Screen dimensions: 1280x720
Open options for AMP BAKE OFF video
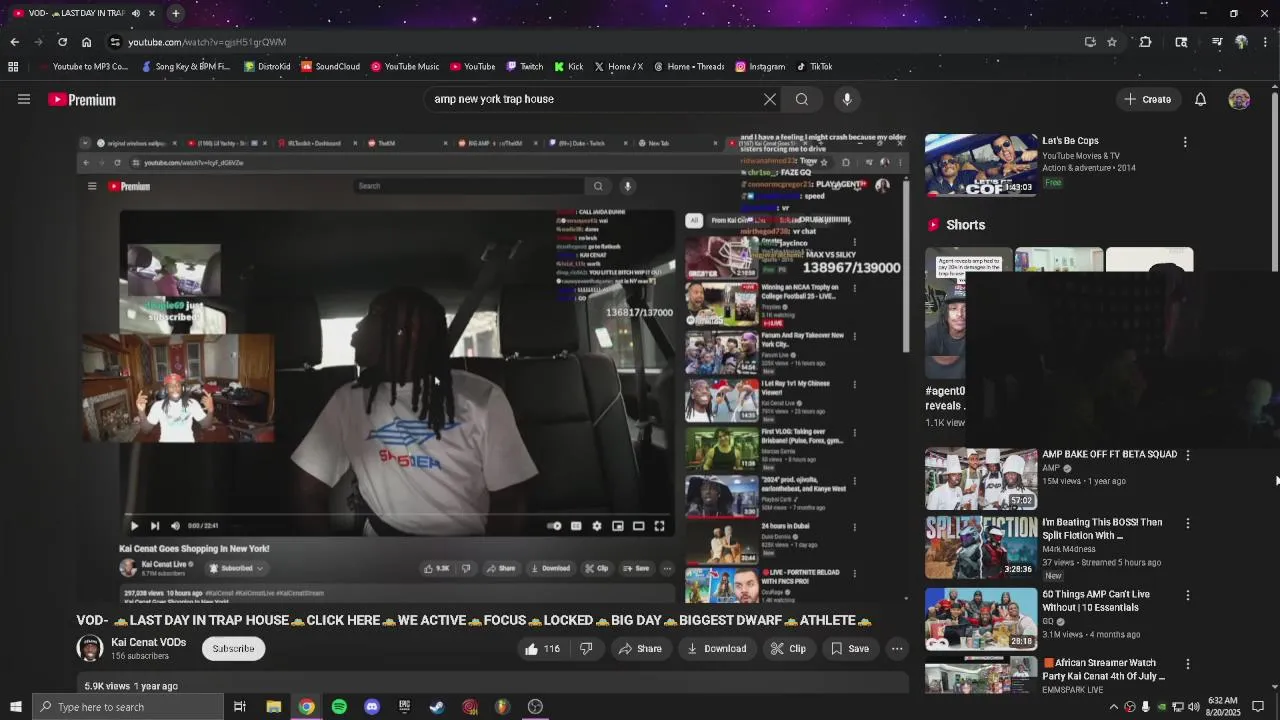[1188, 455]
